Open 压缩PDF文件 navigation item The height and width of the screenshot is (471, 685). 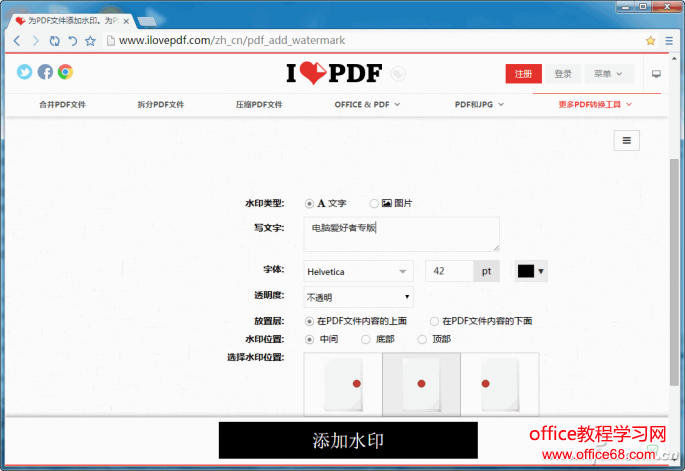pos(259,105)
